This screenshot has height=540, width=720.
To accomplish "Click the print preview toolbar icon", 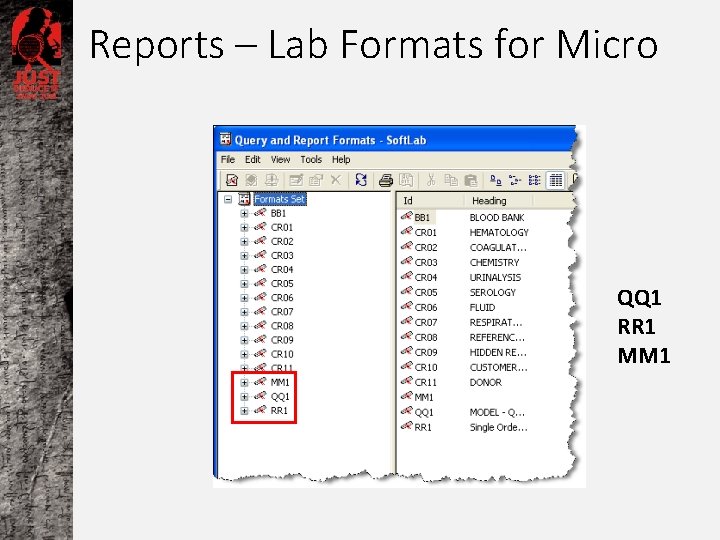I will 406,180.
